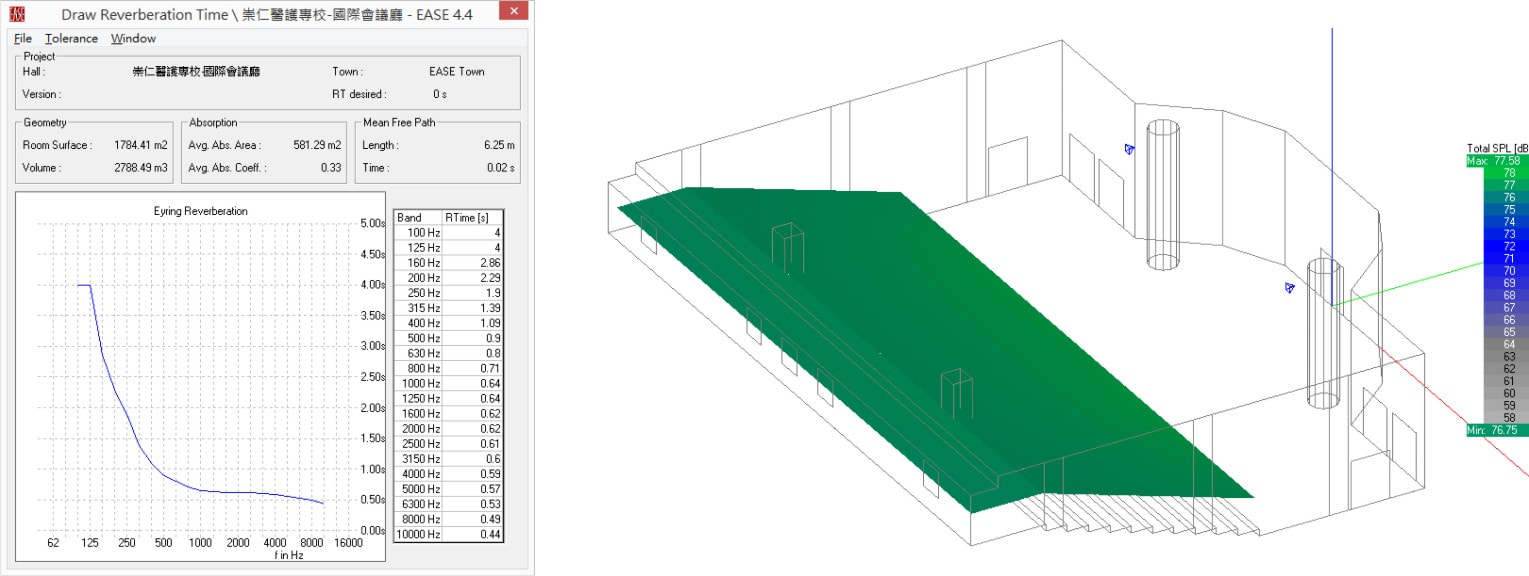The width and height of the screenshot is (1529, 576).
Task: Click the RTime value 2.29
Action: point(490,277)
